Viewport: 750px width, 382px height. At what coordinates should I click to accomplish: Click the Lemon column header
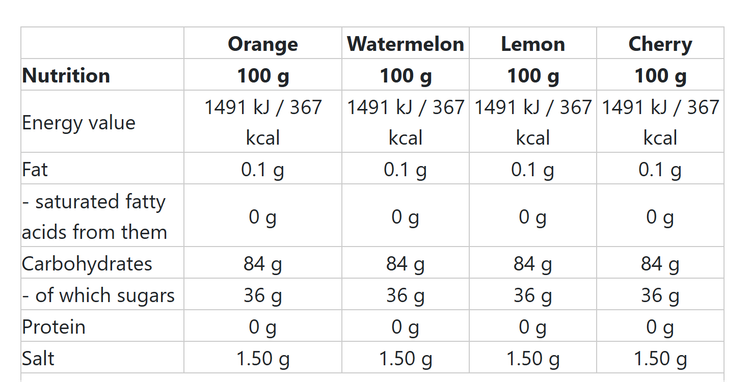click(533, 44)
